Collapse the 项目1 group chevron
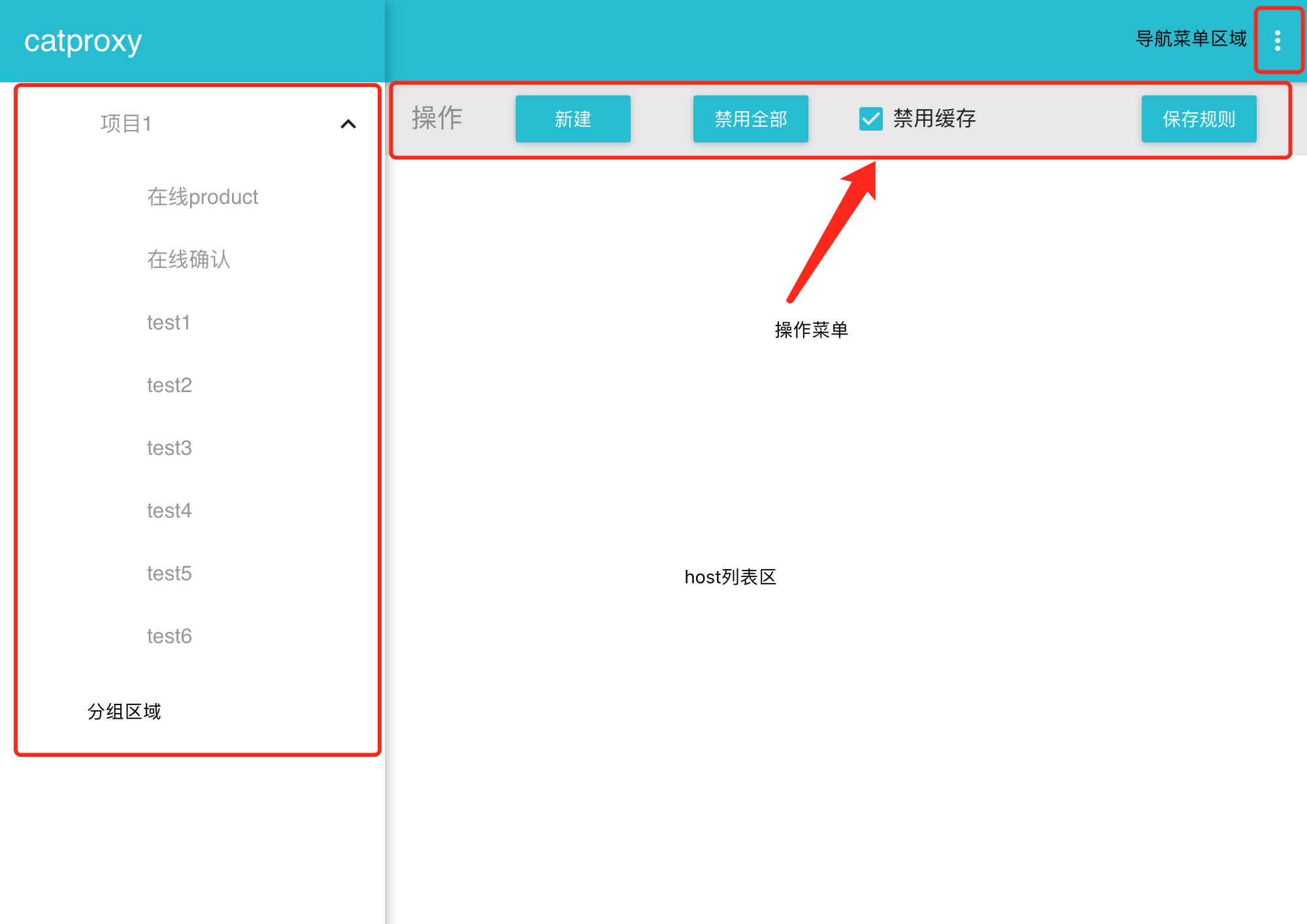This screenshot has height=924, width=1307. [348, 124]
